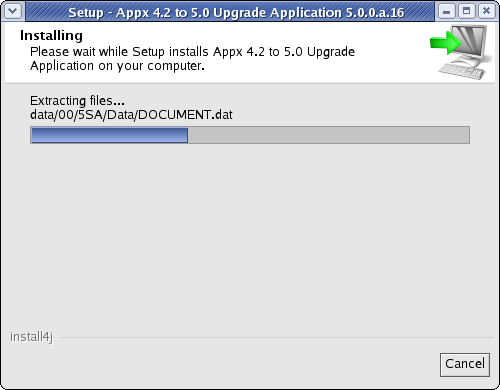Viewport: 500px width, 390px height.
Task: Minimize the Setup window
Action: click(x=447, y=11)
